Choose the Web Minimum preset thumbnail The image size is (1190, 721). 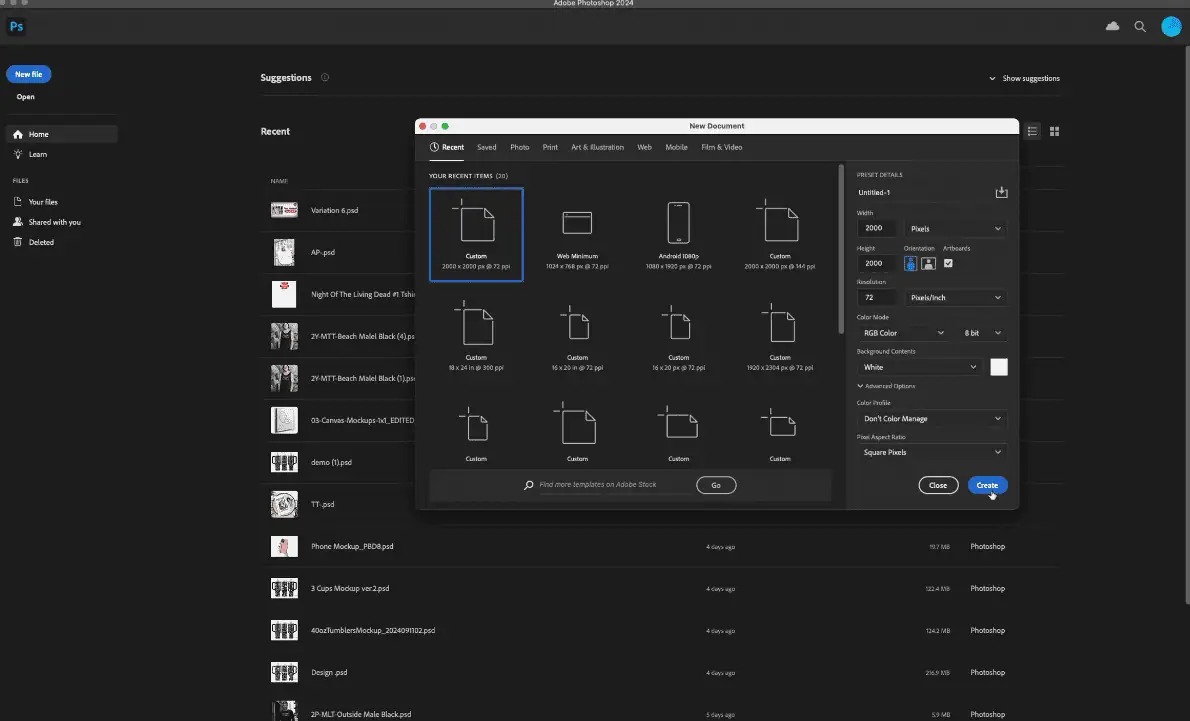[x=577, y=223]
